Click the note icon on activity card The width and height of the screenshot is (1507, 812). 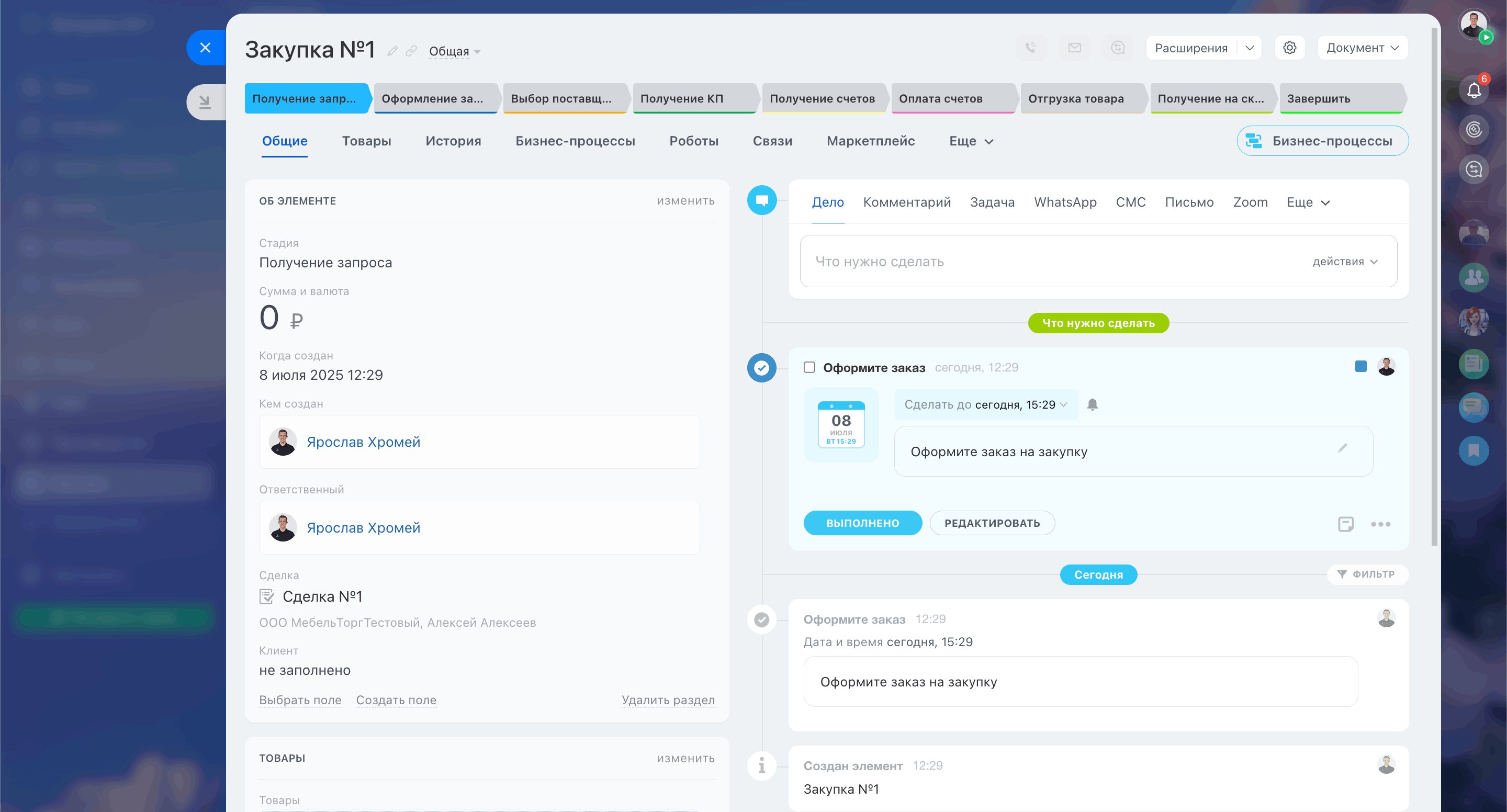click(1345, 524)
